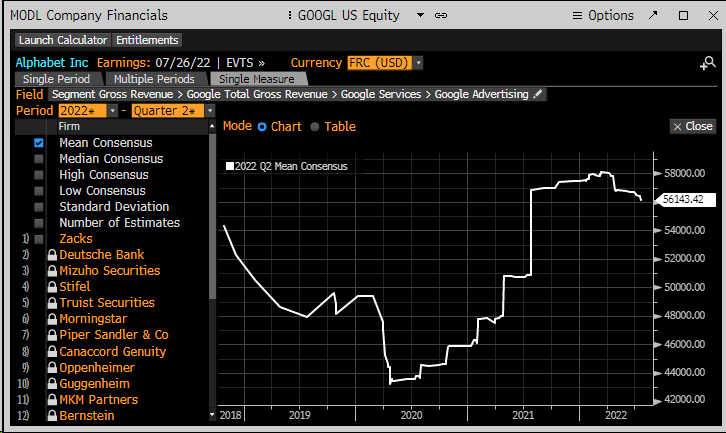Select Stifel in the firm list
Image resolution: width=726 pixels, height=433 pixels.
tap(75, 287)
